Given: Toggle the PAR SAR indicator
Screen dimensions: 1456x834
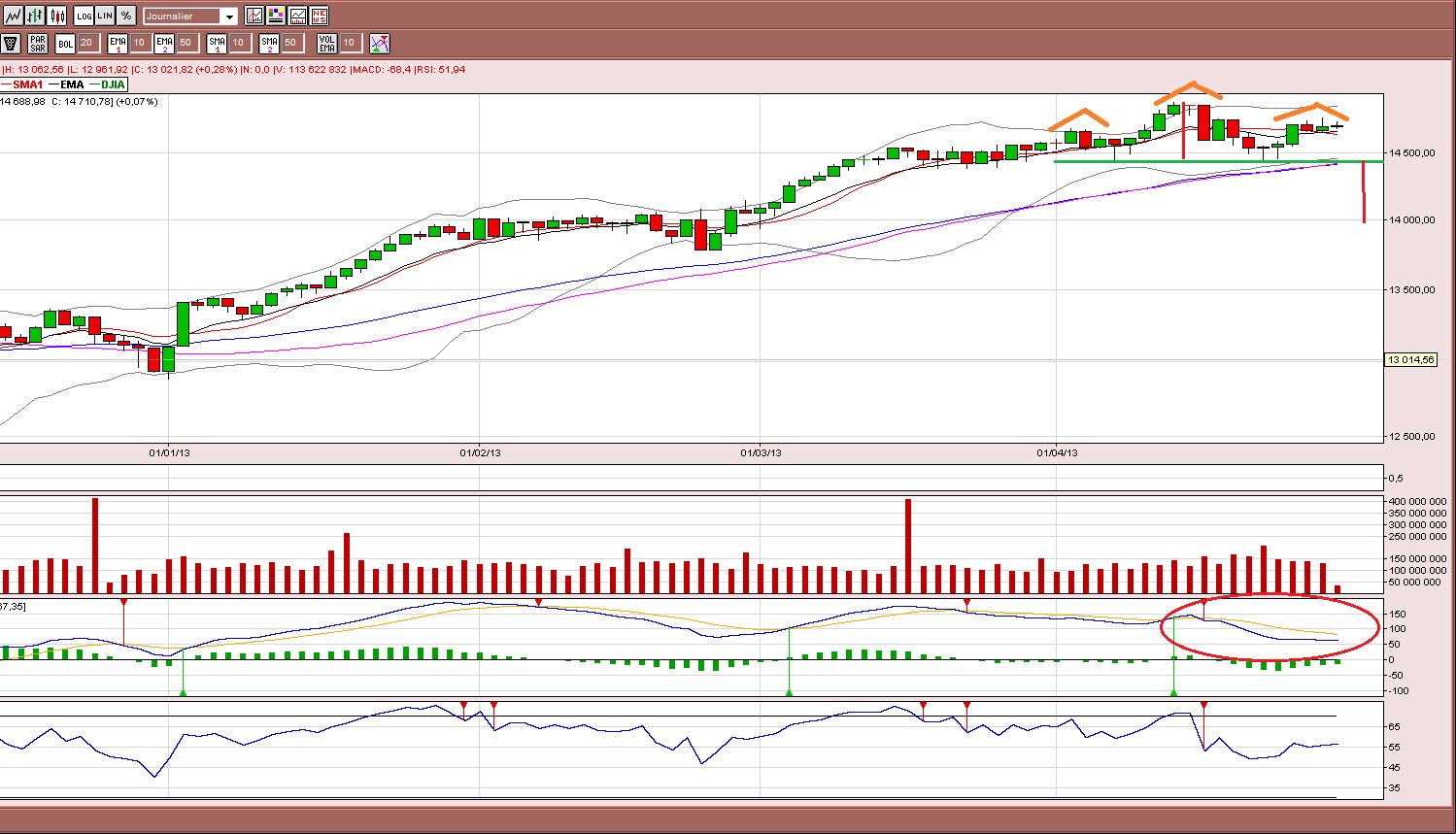Looking at the screenshot, I should (x=38, y=43).
